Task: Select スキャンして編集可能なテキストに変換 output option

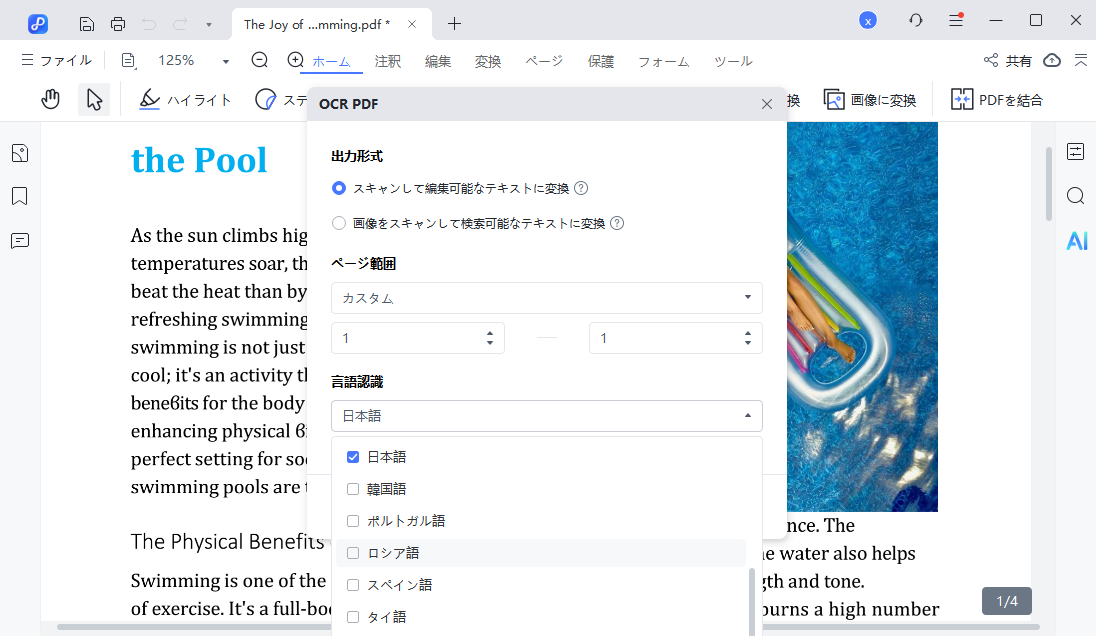Action: (339, 188)
